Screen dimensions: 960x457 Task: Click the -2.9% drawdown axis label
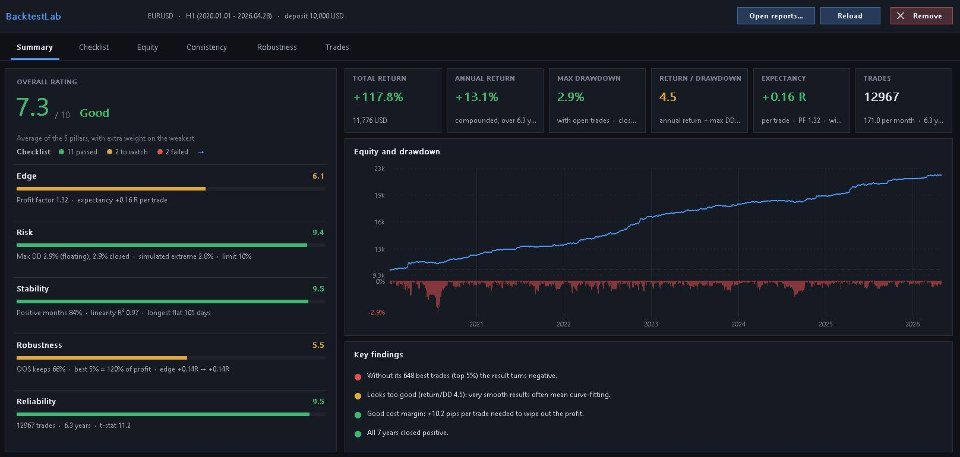point(376,312)
